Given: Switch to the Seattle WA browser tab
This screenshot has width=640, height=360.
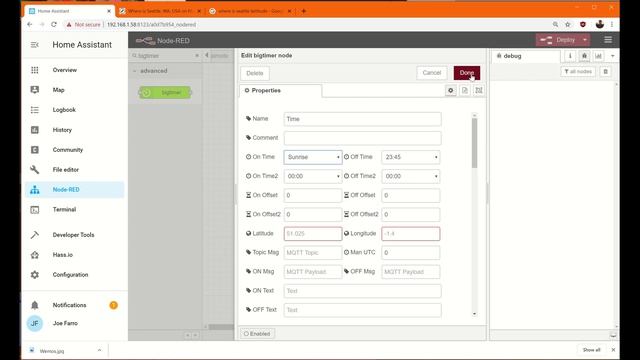Looking at the screenshot, I should coord(161,11).
